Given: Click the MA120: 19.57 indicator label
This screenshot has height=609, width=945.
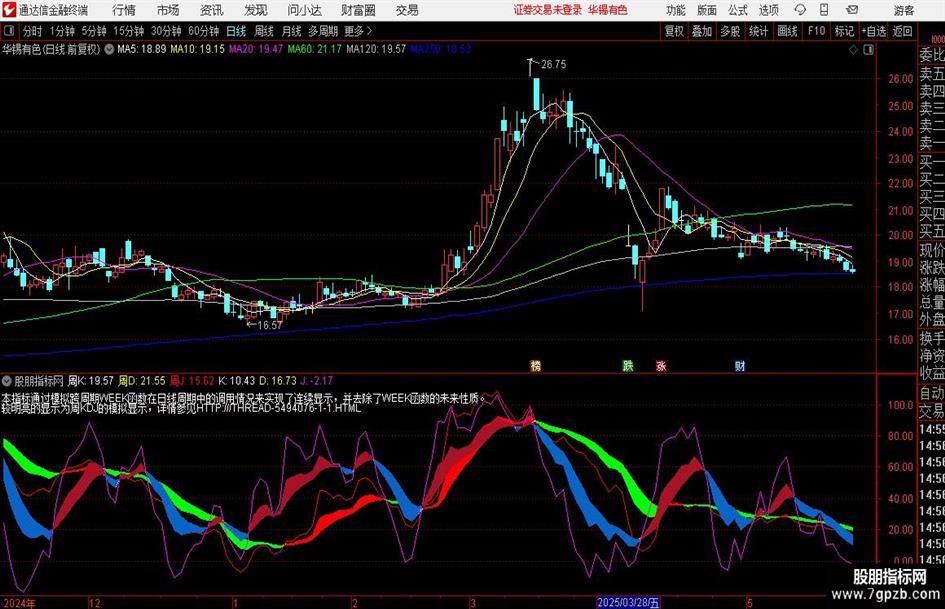Looking at the screenshot, I should point(375,49).
